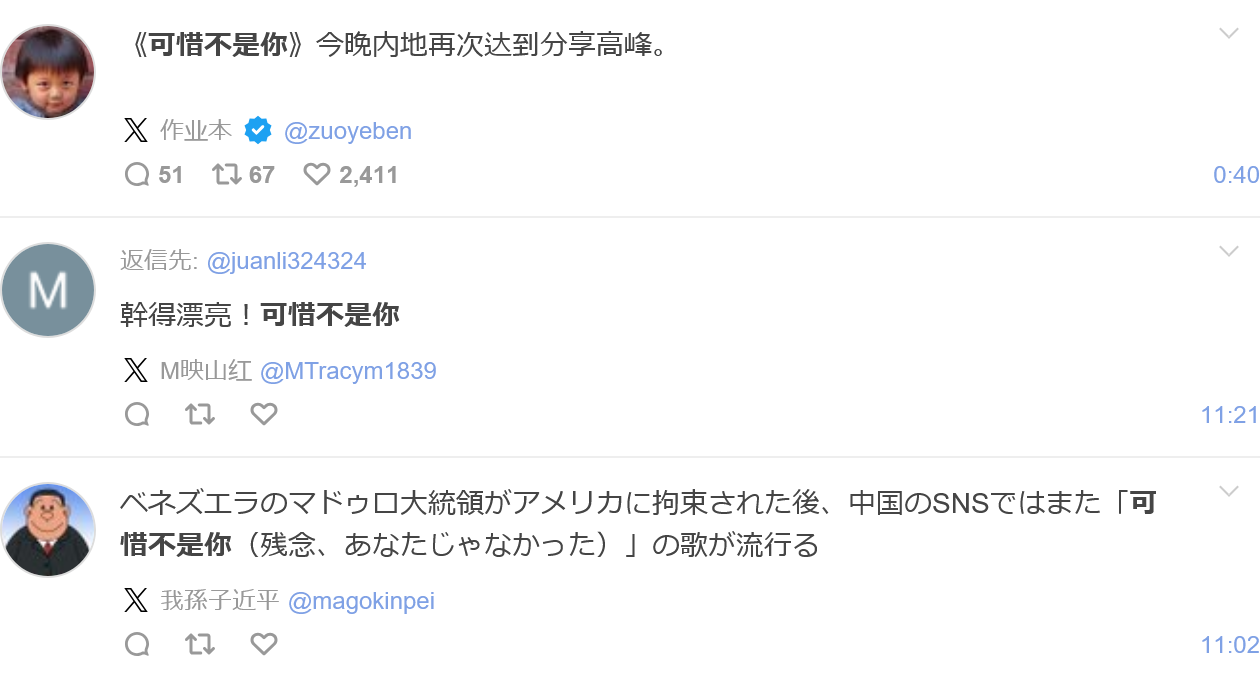Open the @juanli324324 reply-to link
1260x686 pixels.
click(x=286, y=261)
